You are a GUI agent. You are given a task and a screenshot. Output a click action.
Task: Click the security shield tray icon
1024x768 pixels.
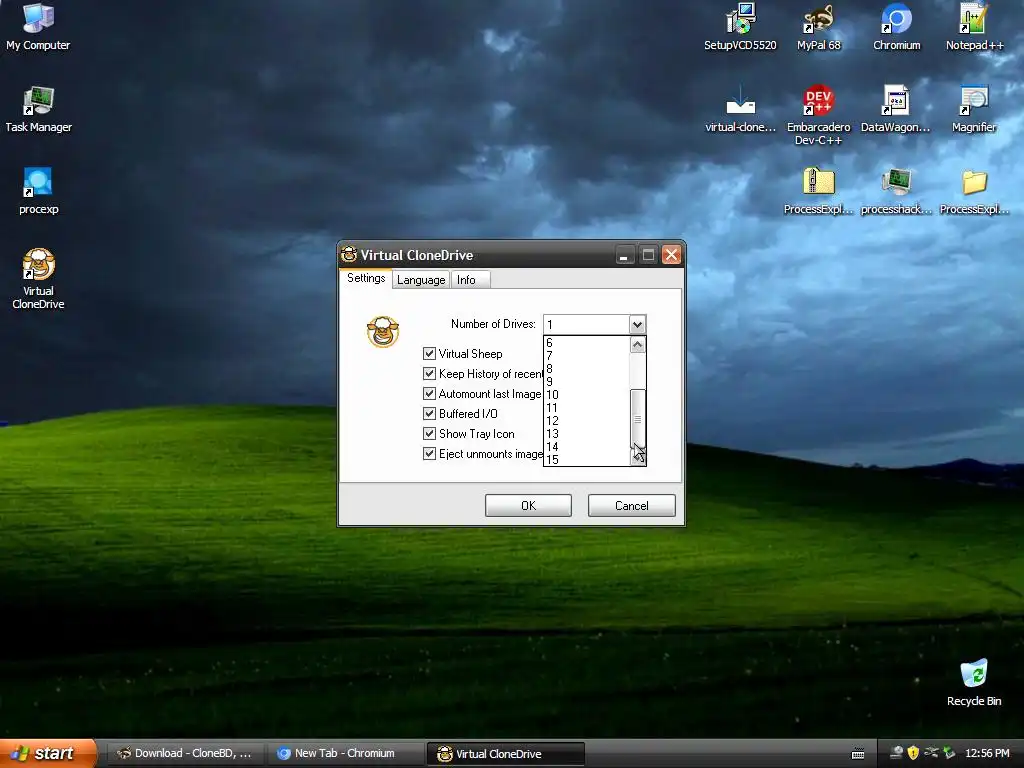[x=913, y=753]
